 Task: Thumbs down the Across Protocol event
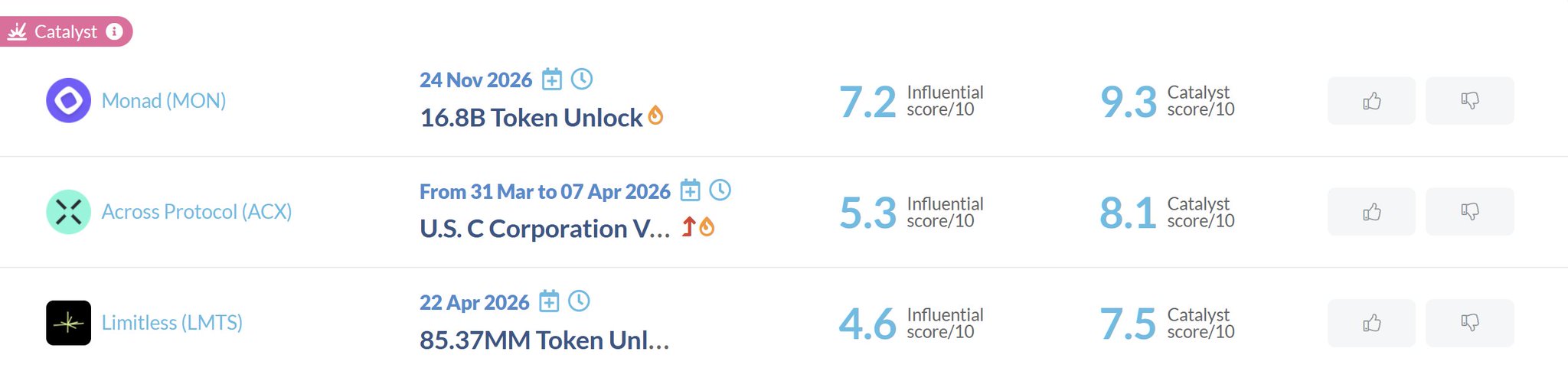pyautogui.click(x=1469, y=212)
